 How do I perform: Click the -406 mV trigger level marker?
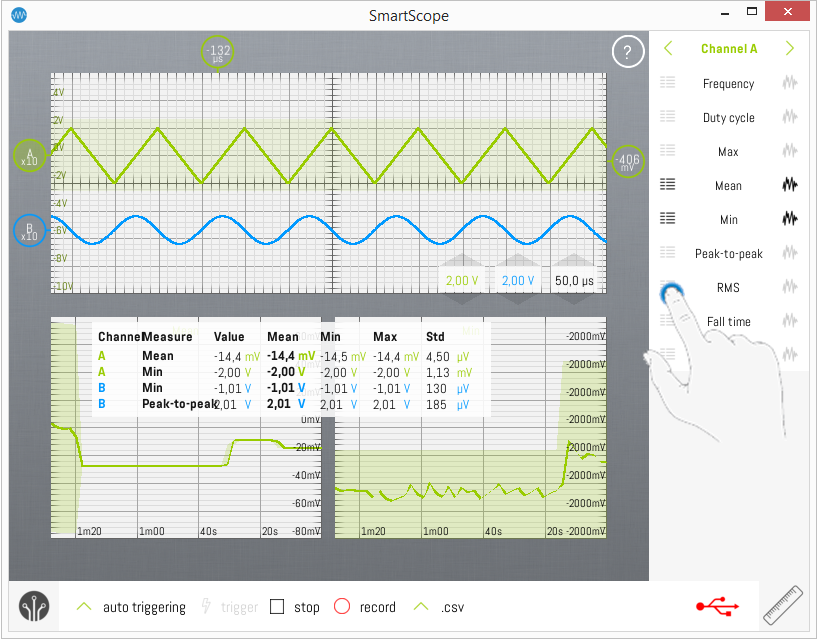(x=628, y=162)
